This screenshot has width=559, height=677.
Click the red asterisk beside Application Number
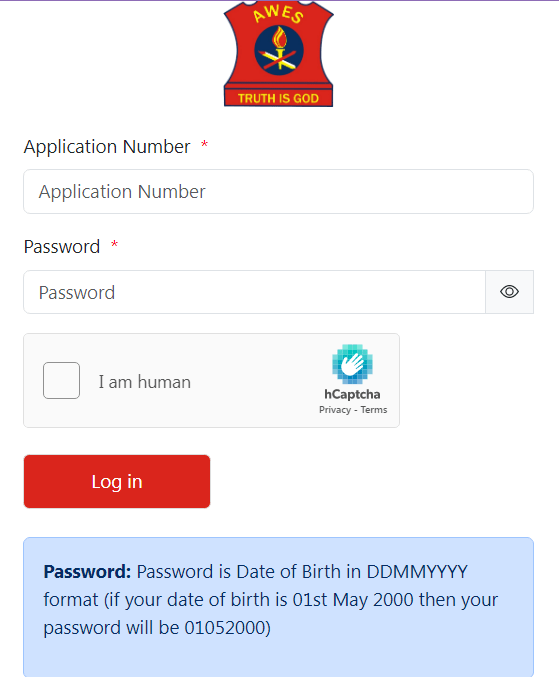pos(205,145)
